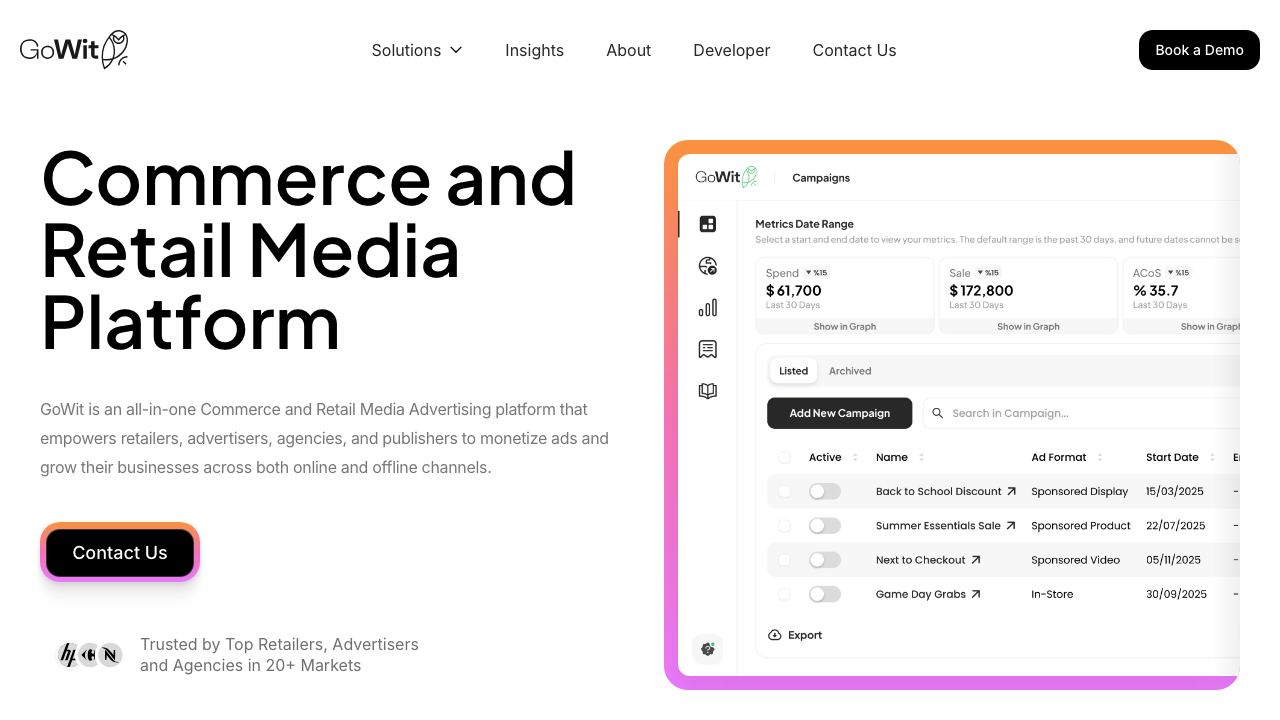The width and height of the screenshot is (1280, 720).
Task: Click Sponsored Product ad format cell
Action: 1081,526
